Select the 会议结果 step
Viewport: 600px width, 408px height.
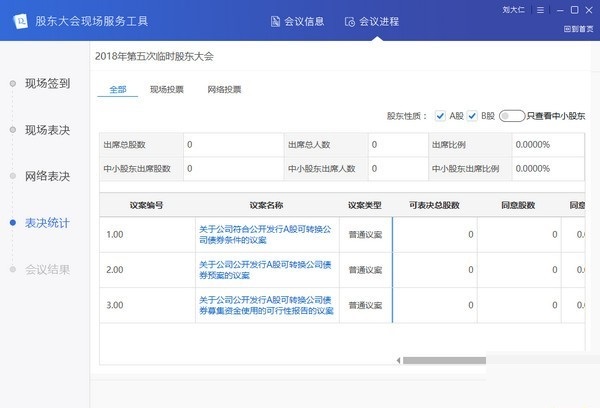pos(47,269)
